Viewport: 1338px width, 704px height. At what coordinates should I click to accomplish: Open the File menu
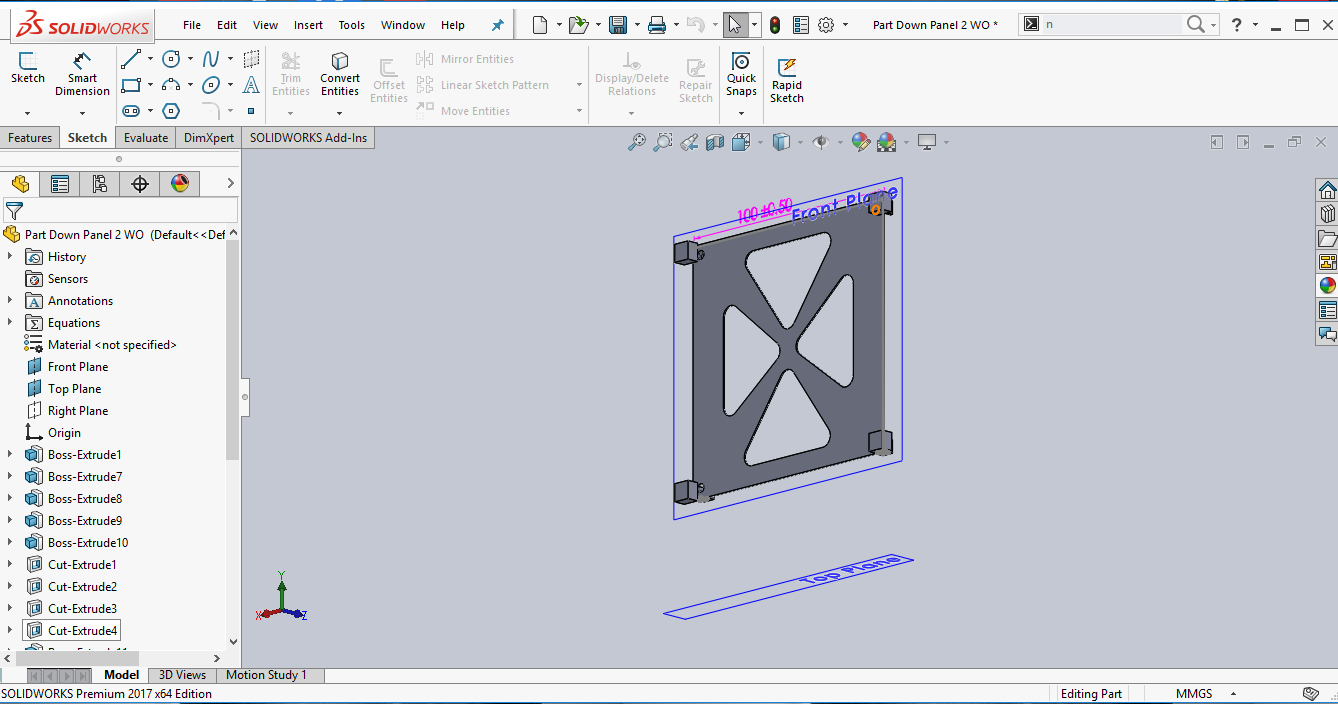(x=192, y=25)
